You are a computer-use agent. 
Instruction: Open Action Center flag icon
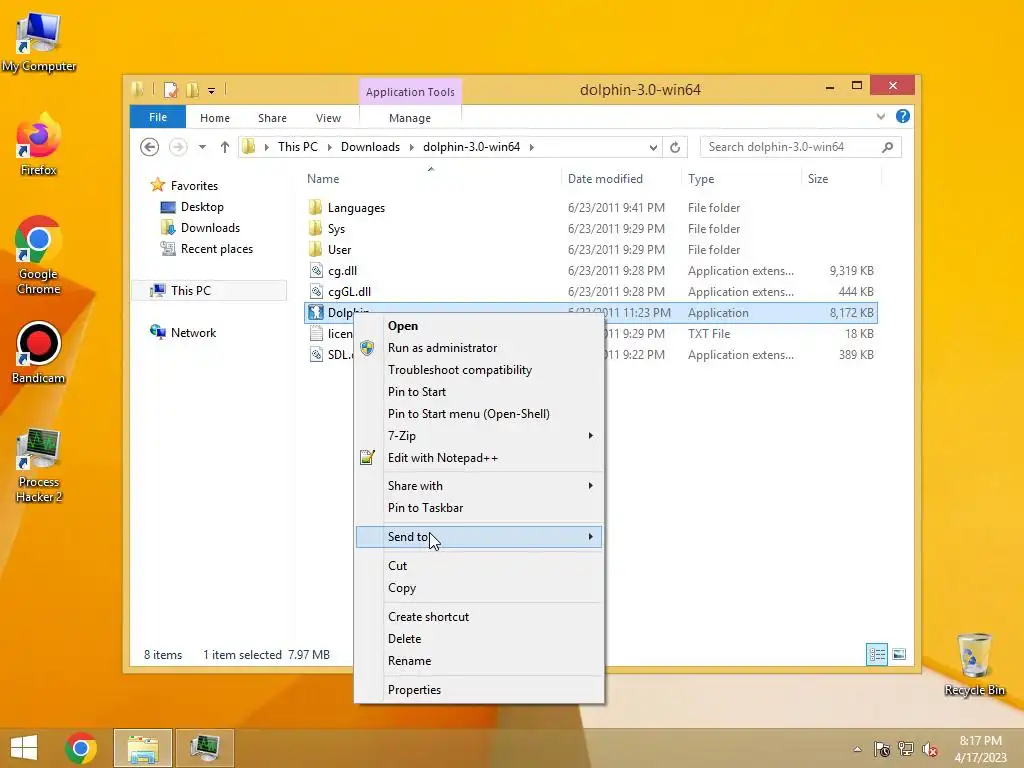(882, 749)
